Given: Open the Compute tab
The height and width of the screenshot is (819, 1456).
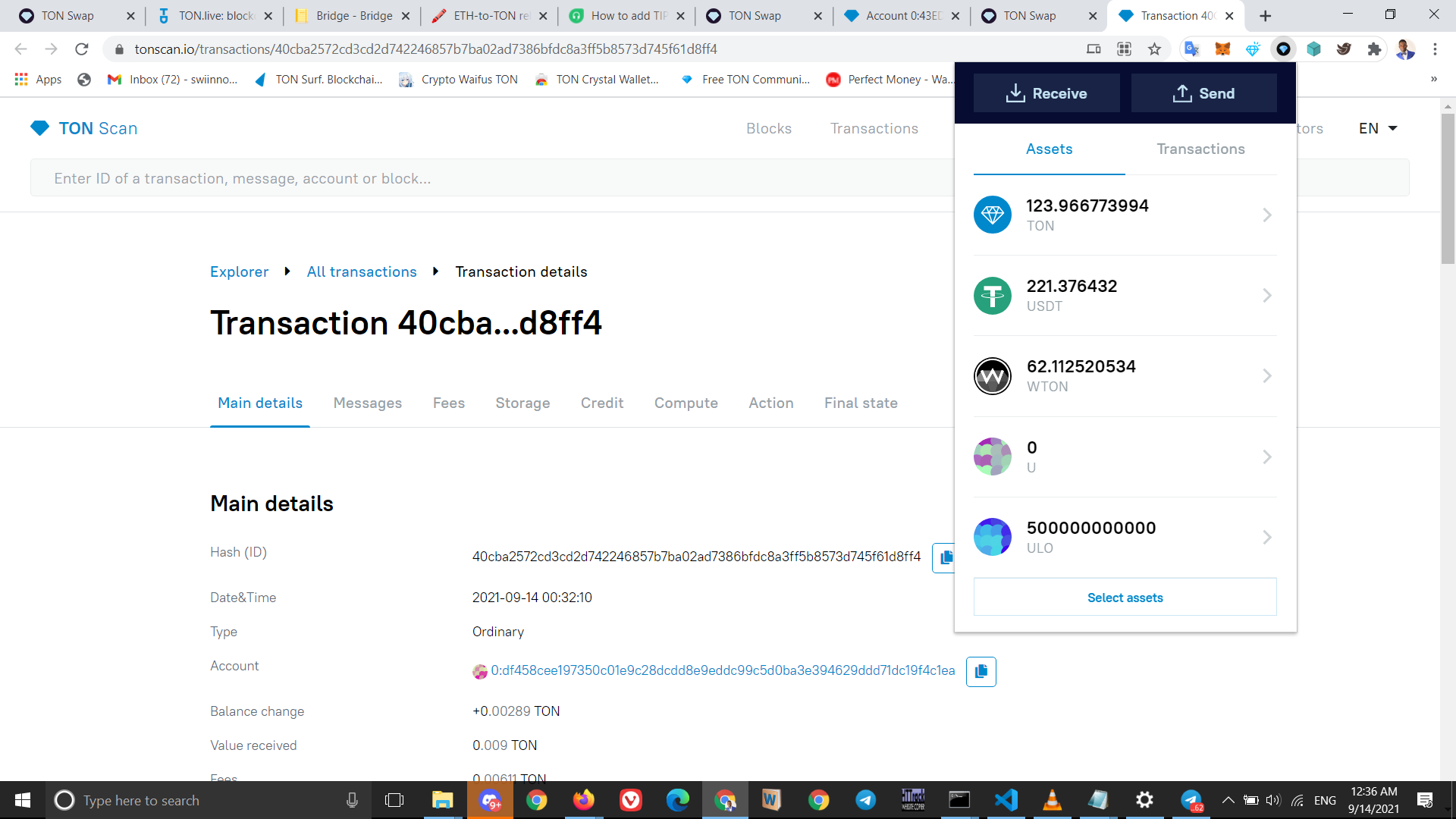Looking at the screenshot, I should tap(686, 403).
